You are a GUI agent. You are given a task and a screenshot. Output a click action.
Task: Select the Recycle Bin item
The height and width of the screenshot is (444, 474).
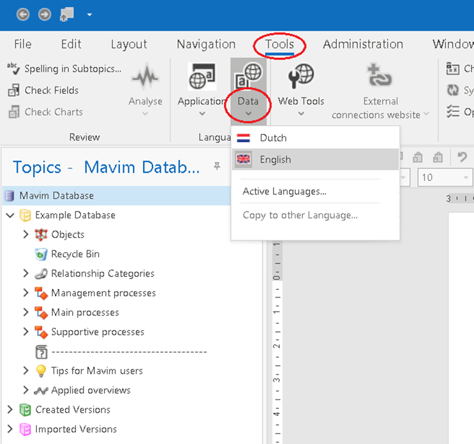pyautogui.click(x=75, y=254)
